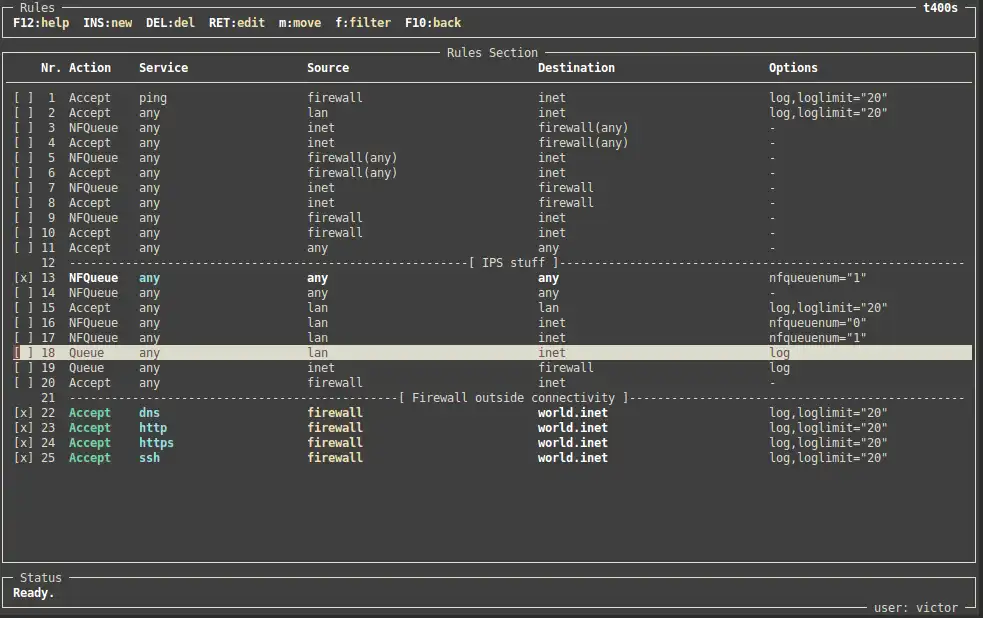Toggle checkbox of highlighted rule 18
Screen dimensions: 983x618
point(23,353)
